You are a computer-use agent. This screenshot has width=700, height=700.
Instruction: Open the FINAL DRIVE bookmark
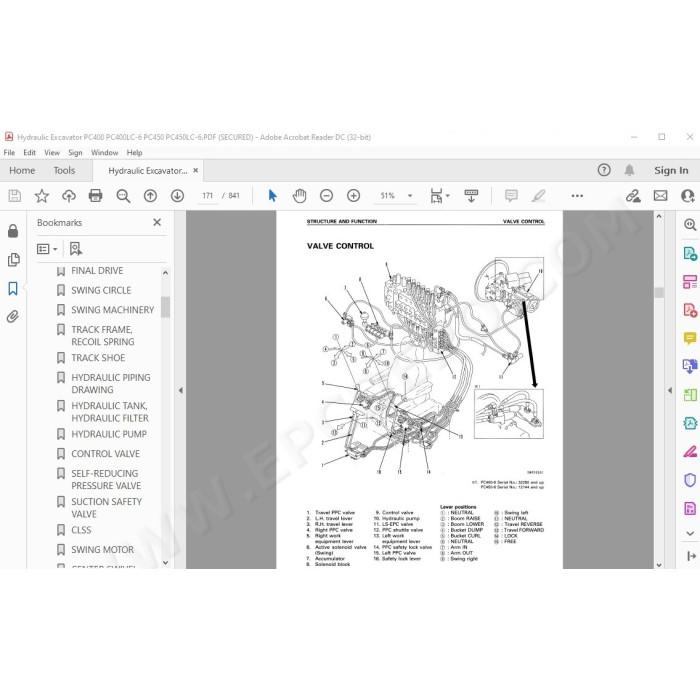point(97,271)
